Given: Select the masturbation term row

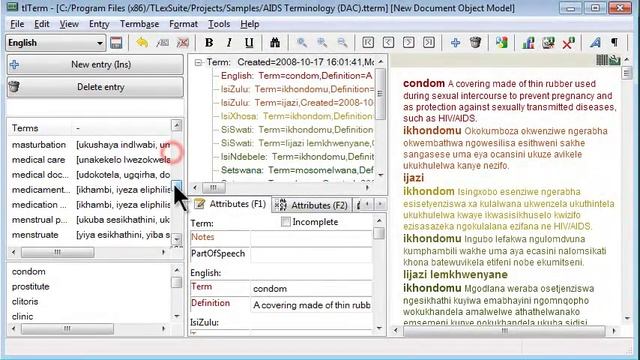Looking at the screenshot, I should [90, 145].
